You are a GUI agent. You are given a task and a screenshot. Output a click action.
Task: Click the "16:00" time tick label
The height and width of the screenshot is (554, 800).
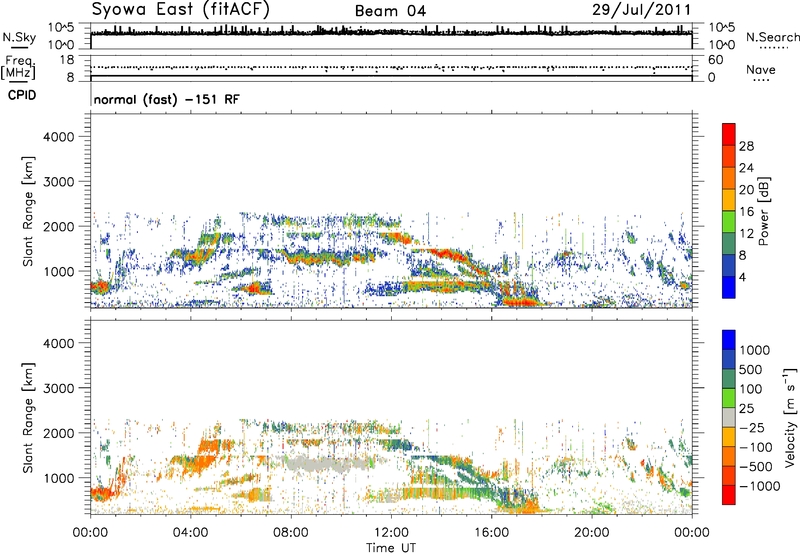click(x=491, y=533)
